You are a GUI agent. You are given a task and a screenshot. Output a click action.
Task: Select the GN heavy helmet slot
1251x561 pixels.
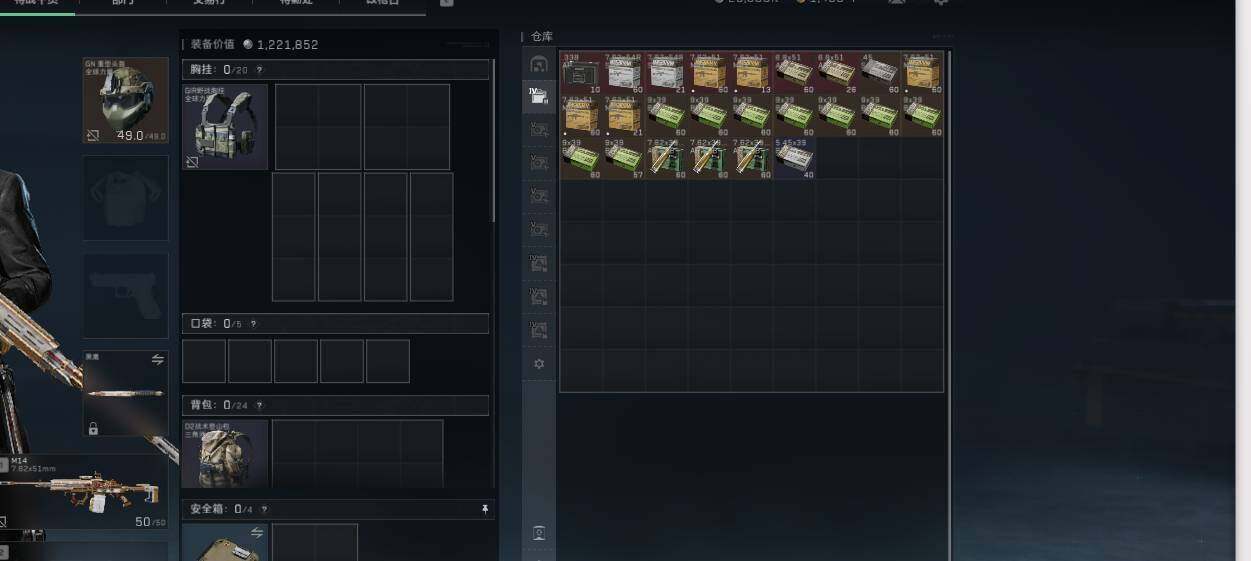click(x=125, y=100)
